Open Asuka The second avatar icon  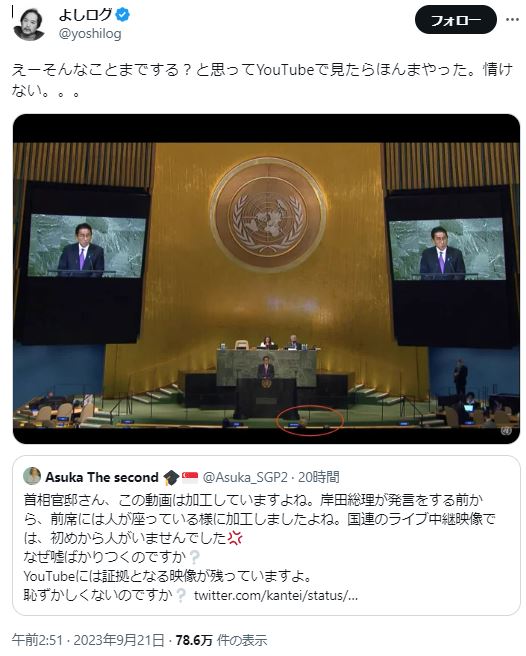tap(32, 476)
